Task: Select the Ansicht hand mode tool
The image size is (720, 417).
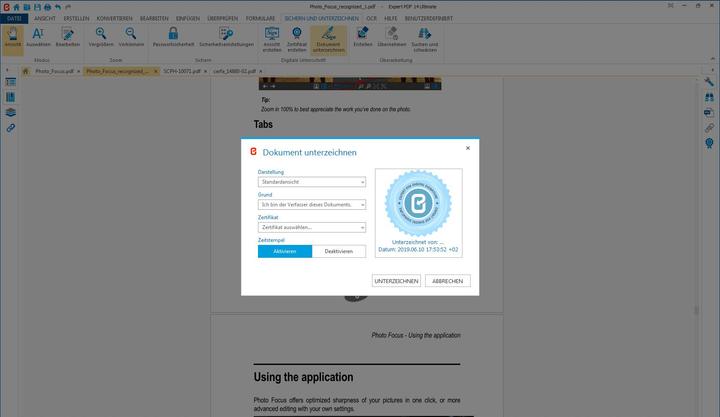Action: 13,38
